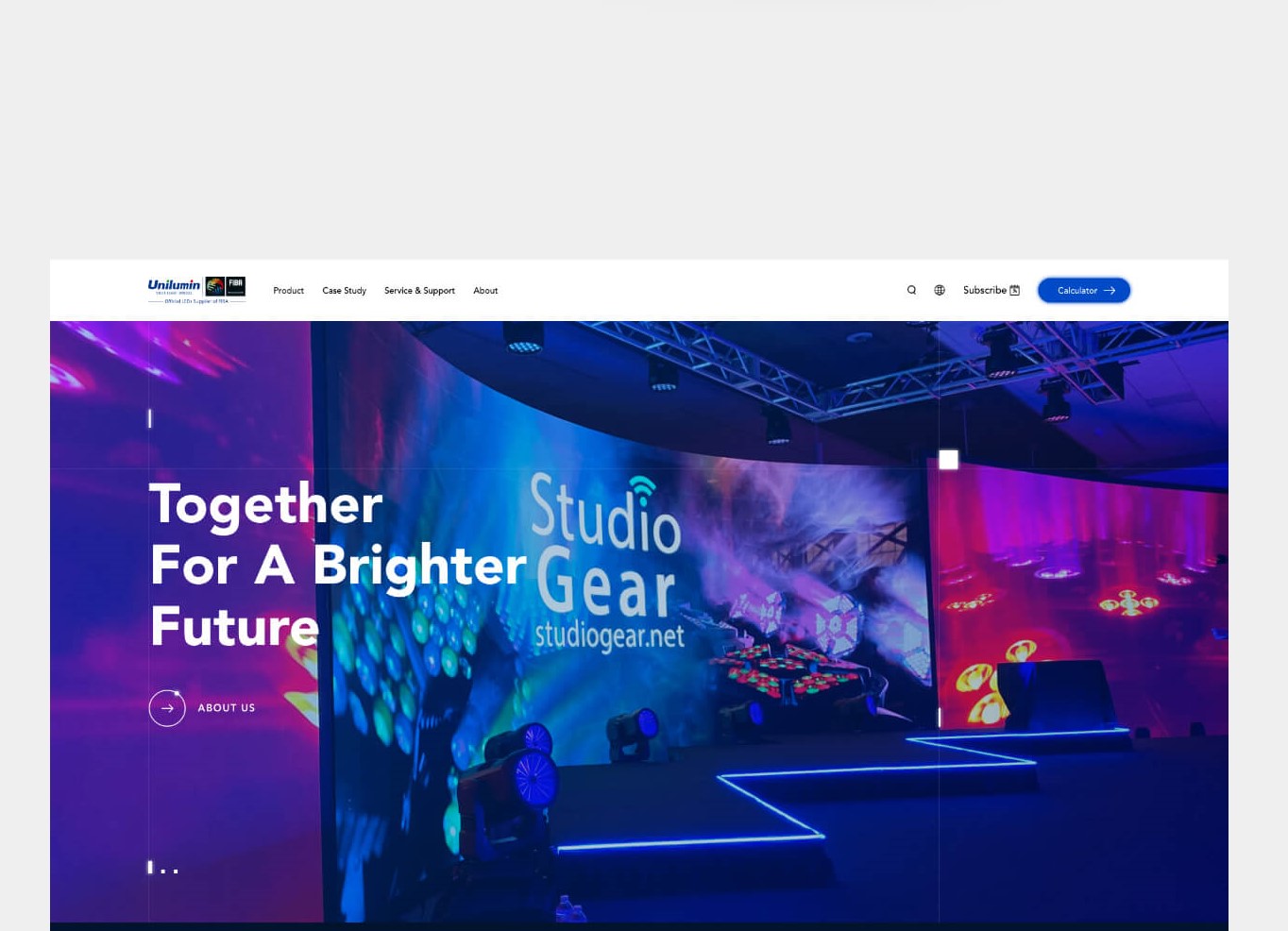
Task: Open the Product menu
Action: coord(288,291)
